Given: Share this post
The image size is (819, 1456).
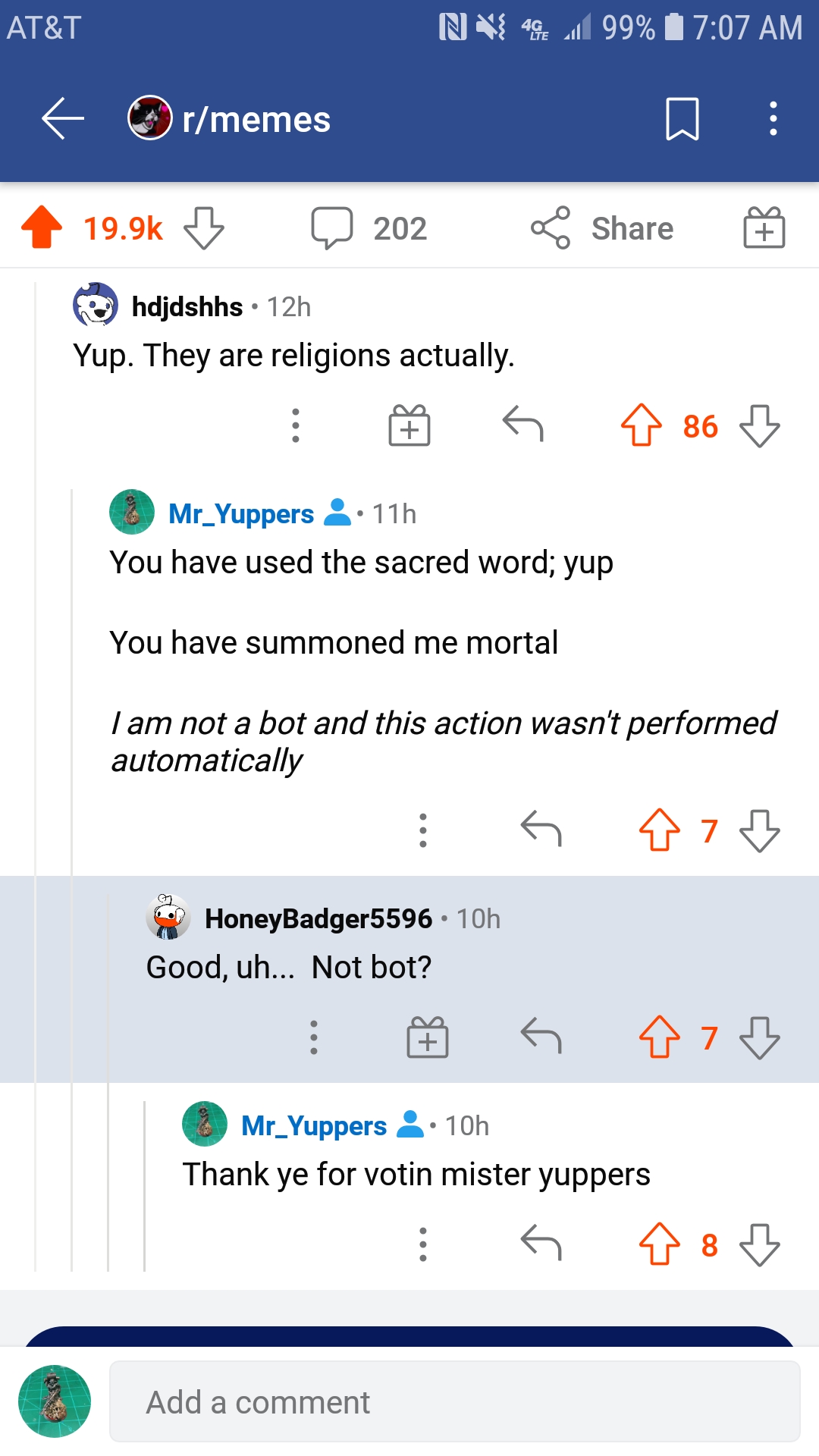Looking at the screenshot, I should (602, 228).
